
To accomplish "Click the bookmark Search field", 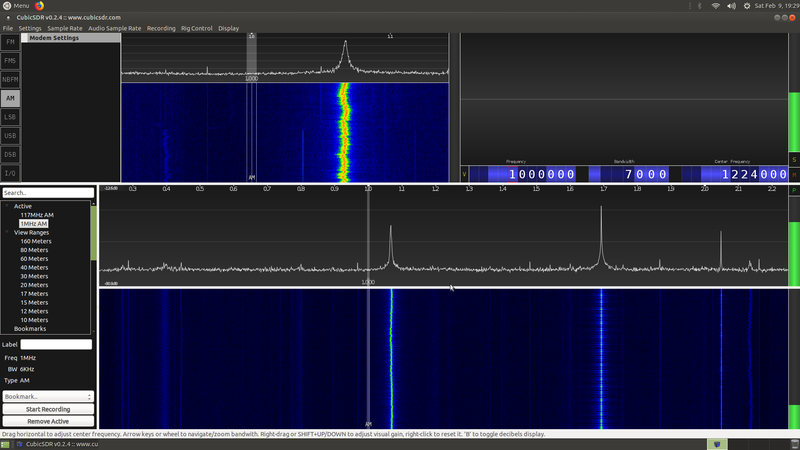I will coord(48,193).
